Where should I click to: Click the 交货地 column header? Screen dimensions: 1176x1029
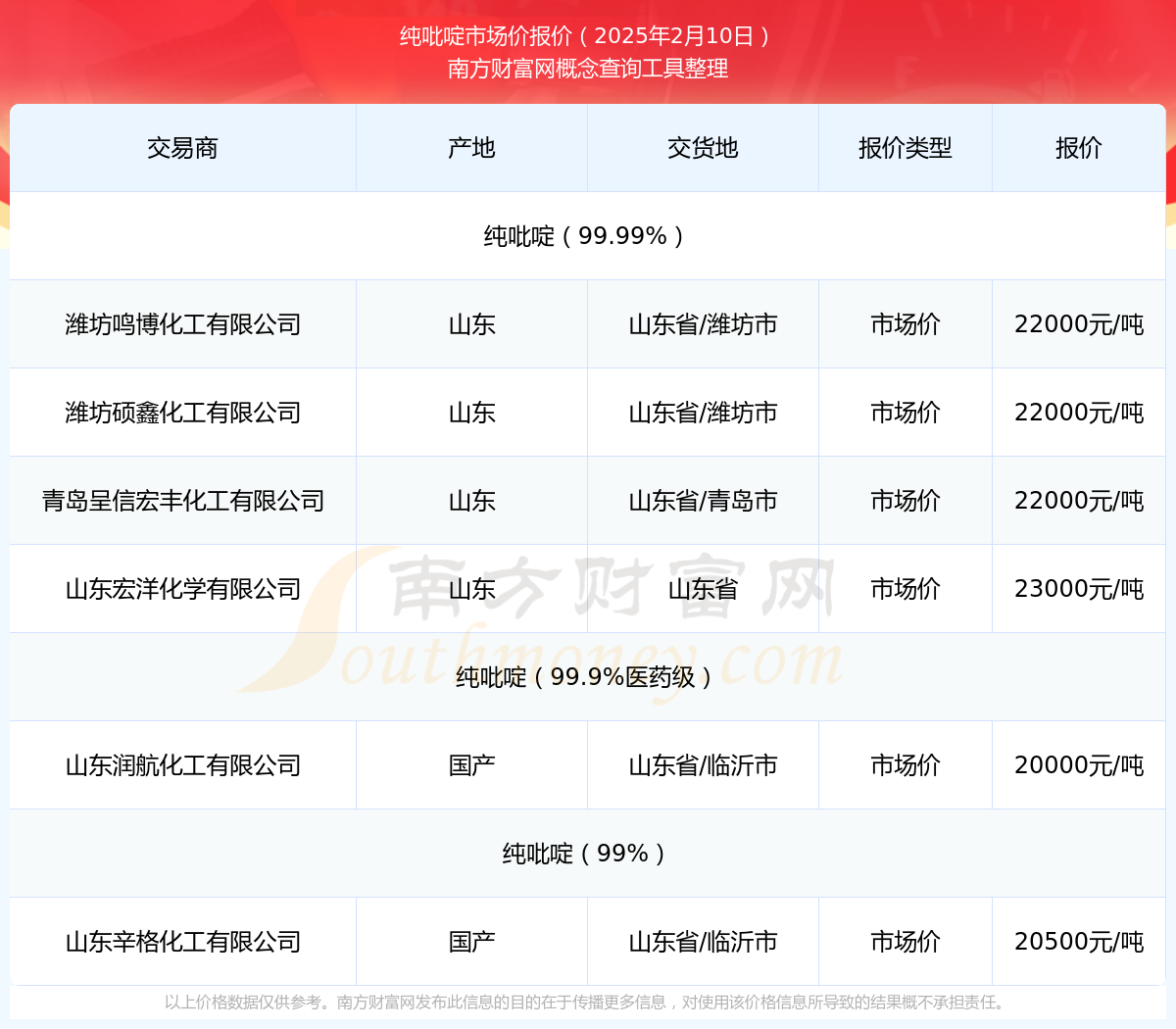point(703,148)
